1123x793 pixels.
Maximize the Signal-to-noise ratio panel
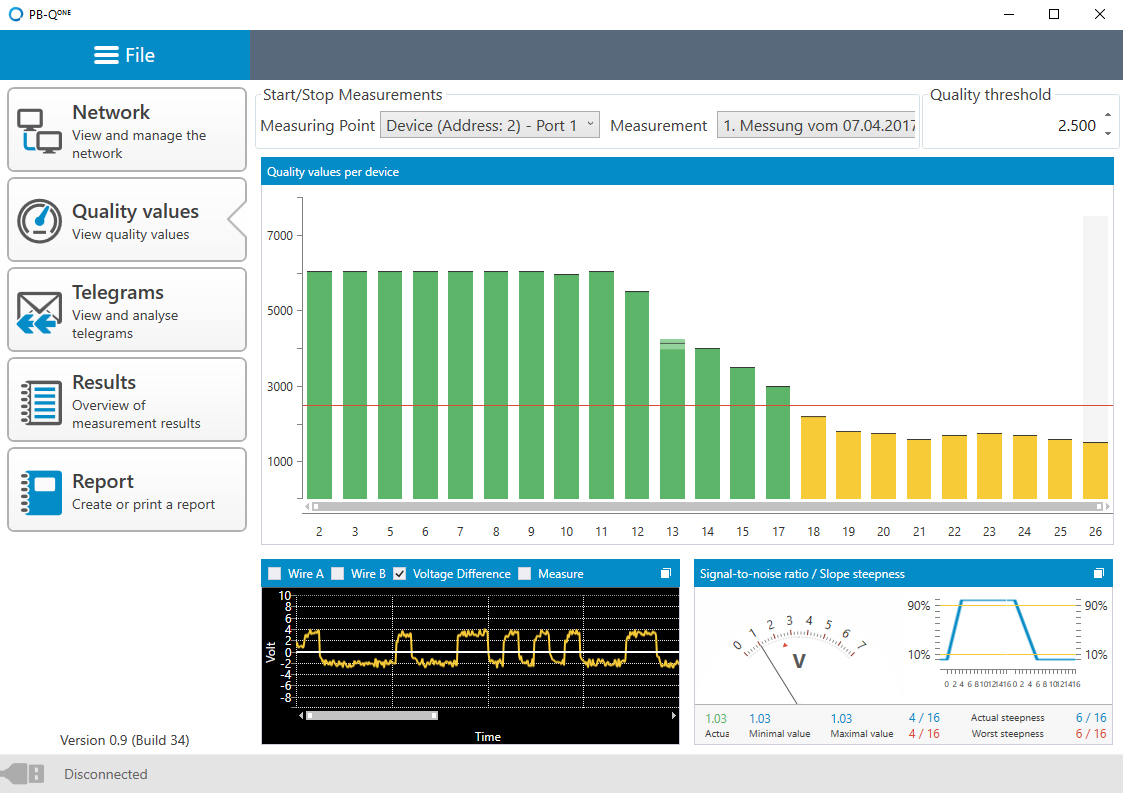1098,574
